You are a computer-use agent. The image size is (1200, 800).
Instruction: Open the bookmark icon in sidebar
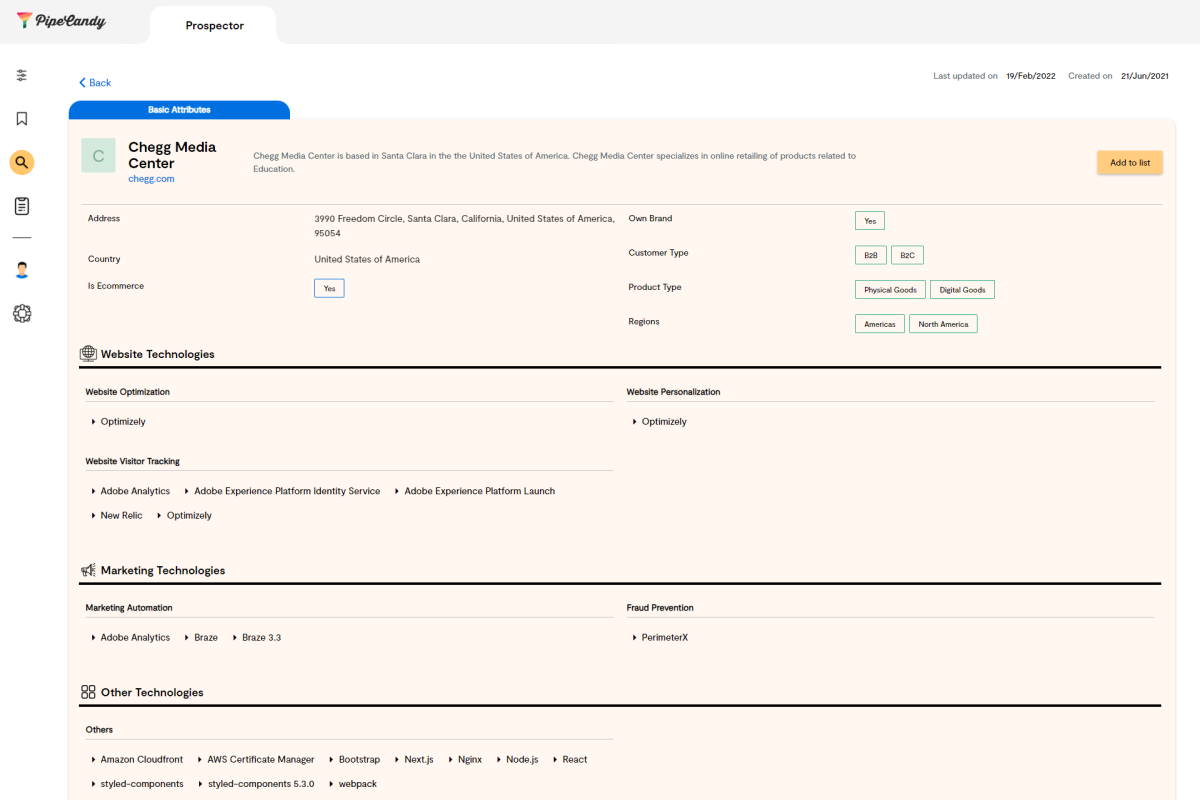pos(22,119)
